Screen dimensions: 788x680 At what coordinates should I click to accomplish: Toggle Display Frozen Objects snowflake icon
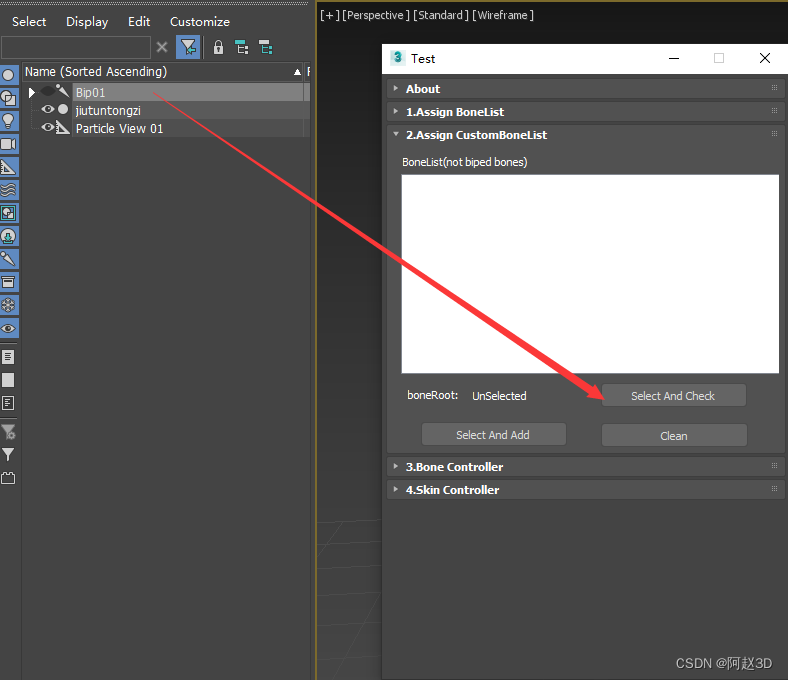point(9,305)
